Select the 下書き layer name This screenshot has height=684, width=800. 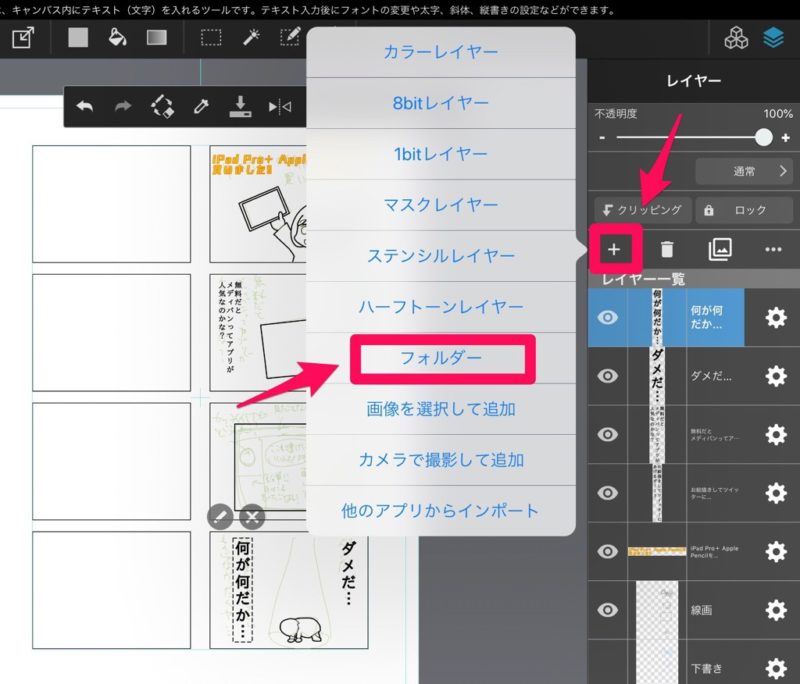(706, 669)
